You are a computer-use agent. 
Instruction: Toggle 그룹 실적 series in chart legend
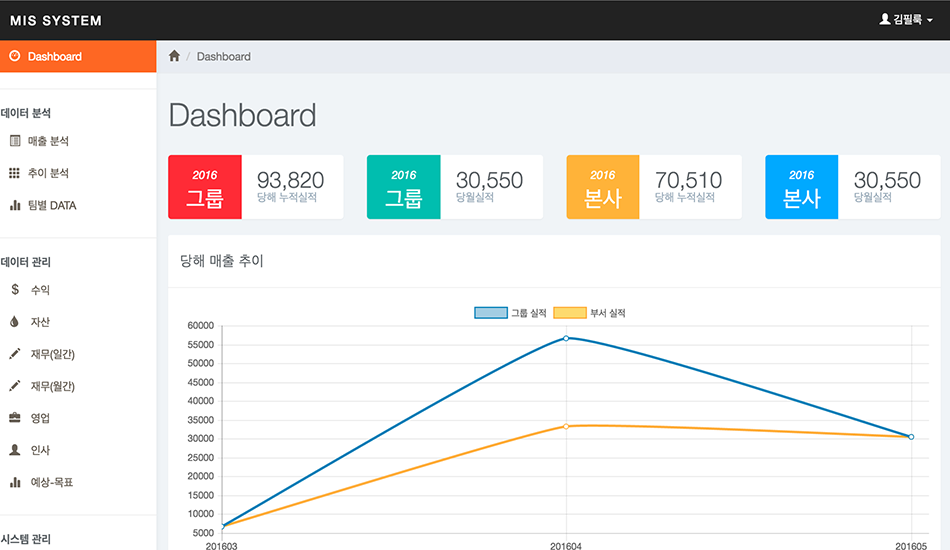pos(510,313)
